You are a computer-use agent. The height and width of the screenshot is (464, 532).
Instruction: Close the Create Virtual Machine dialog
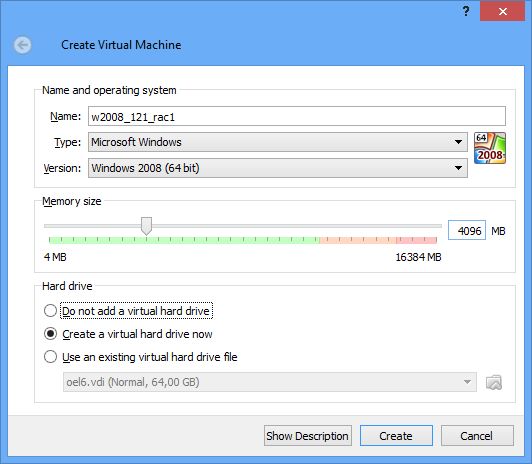tap(502, 11)
